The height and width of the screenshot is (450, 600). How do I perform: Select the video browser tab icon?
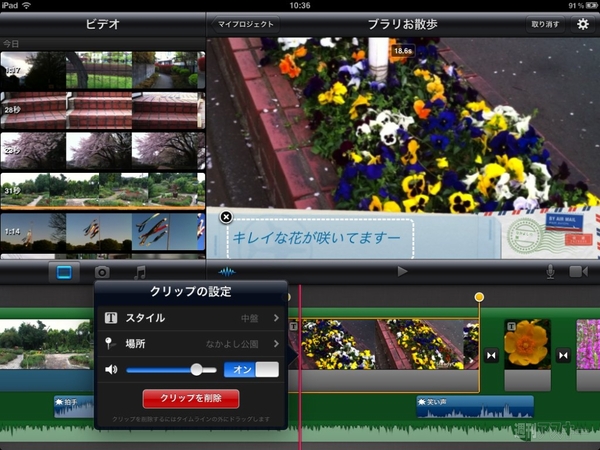point(64,272)
